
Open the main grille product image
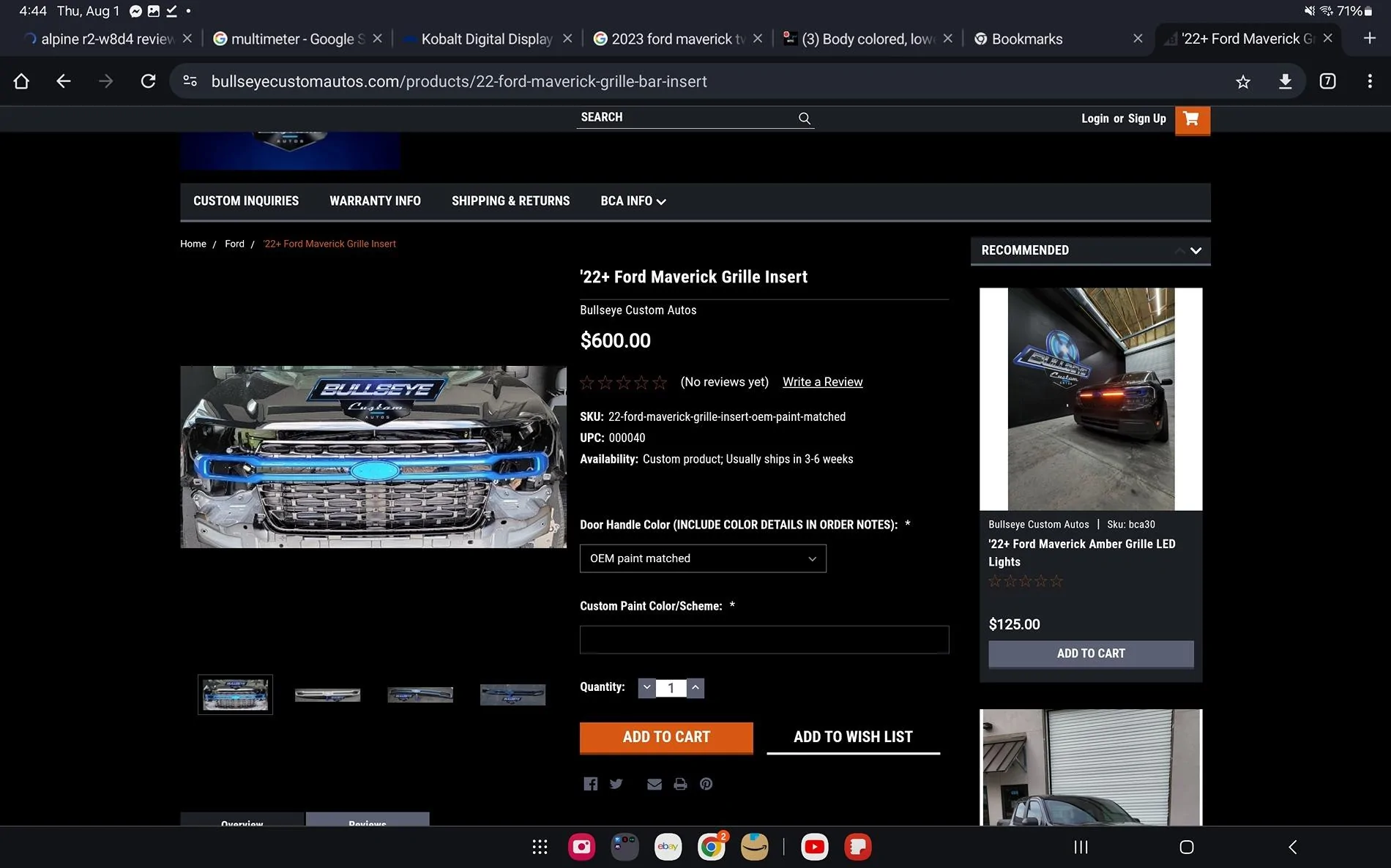pos(373,457)
